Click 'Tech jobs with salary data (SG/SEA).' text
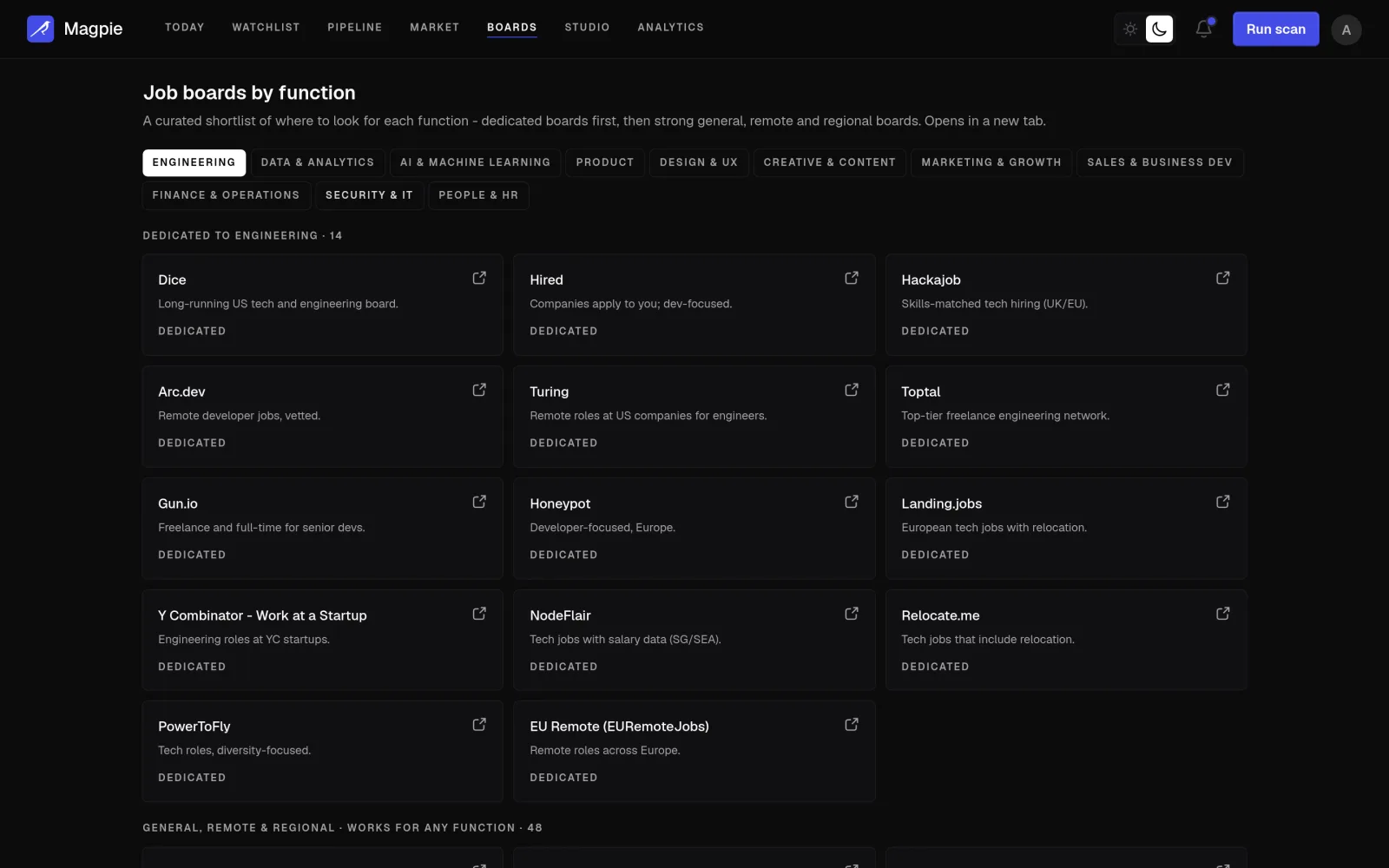The height and width of the screenshot is (868, 1389). pyautogui.click(x=625, y=640)
